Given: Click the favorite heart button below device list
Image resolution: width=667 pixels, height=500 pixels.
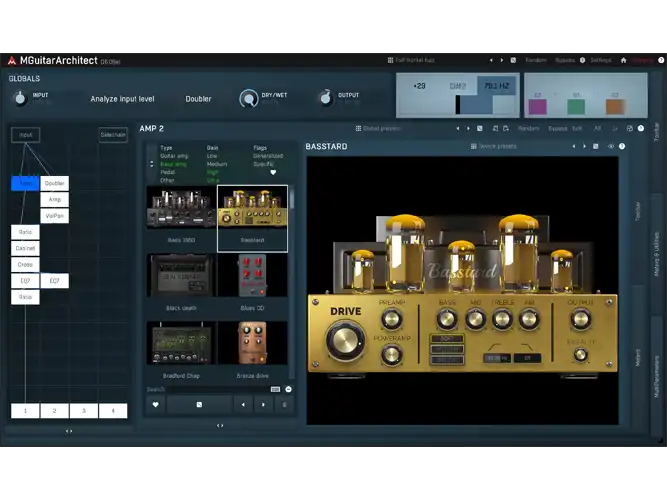Looking at the screenshot, I should (155, 404).
